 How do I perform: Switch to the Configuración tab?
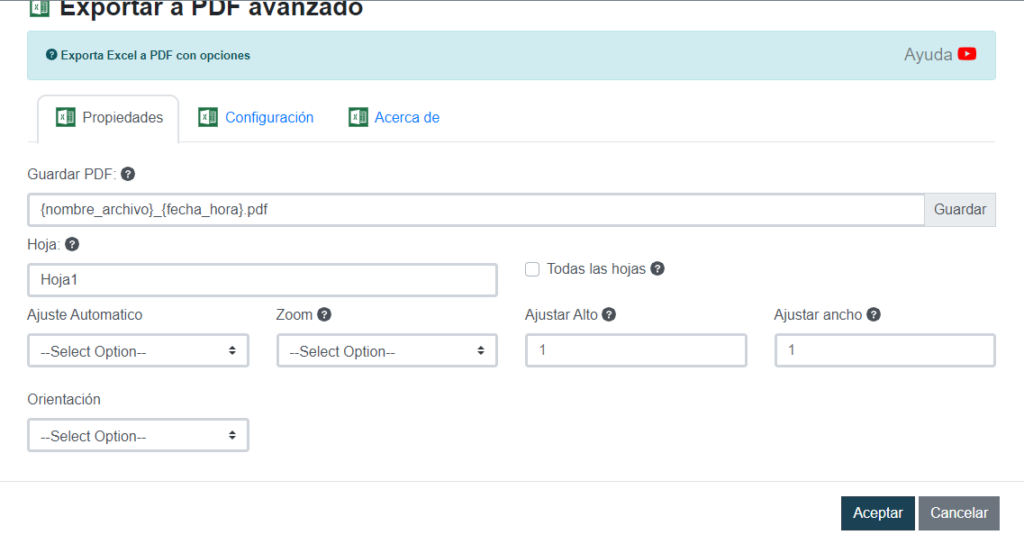pos(256,118)
